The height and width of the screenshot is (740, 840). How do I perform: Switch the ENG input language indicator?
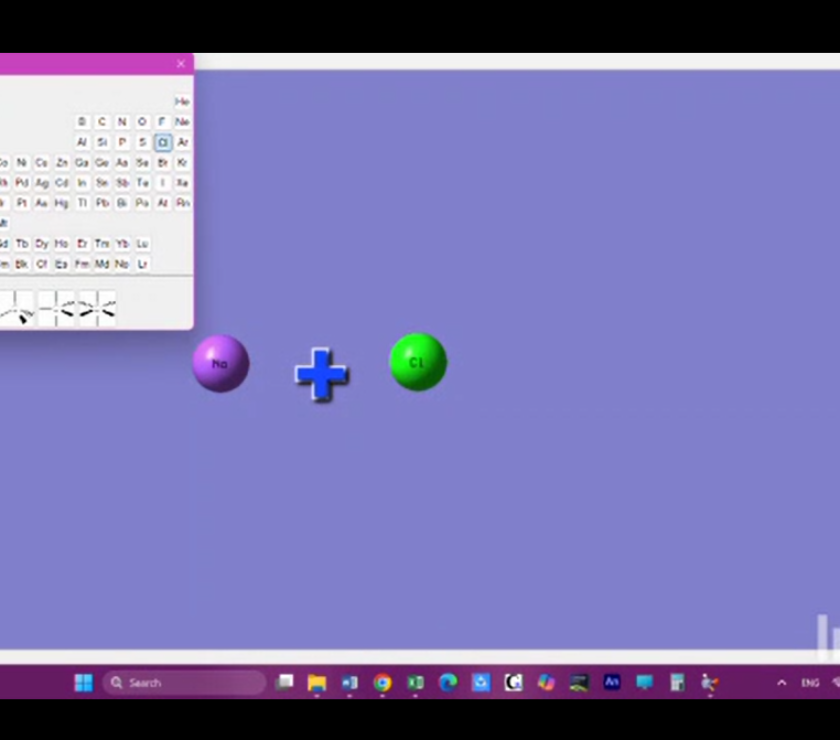click(810, 683)
